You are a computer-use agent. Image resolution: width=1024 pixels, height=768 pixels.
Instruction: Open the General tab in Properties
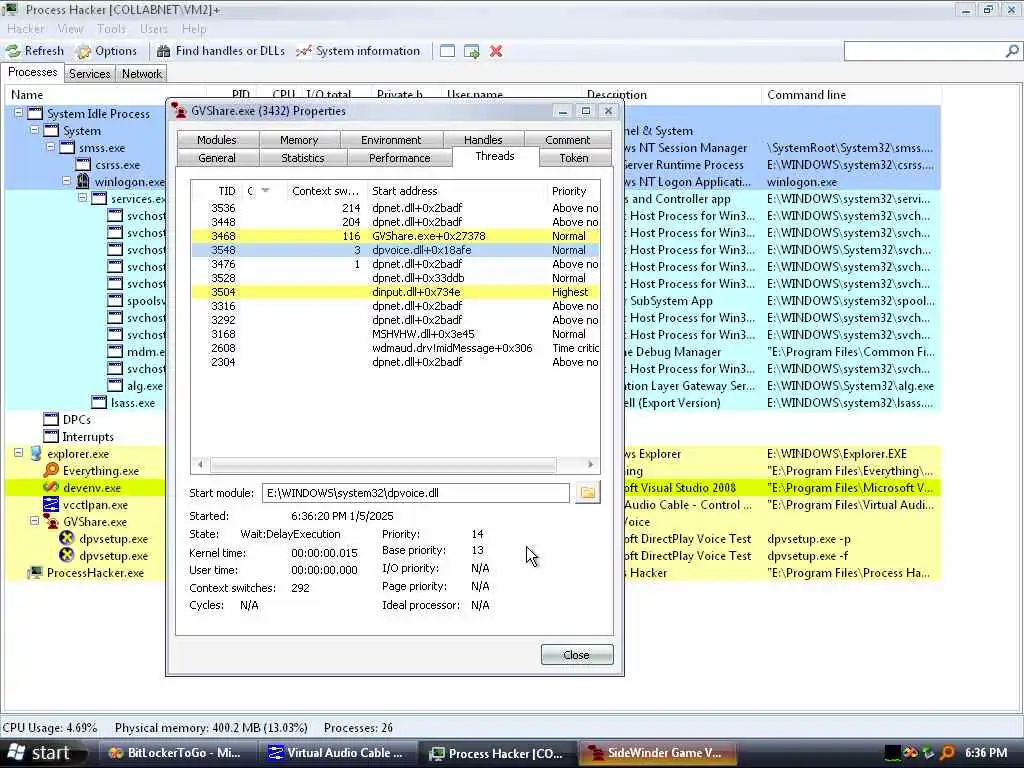tap(217, 158)
